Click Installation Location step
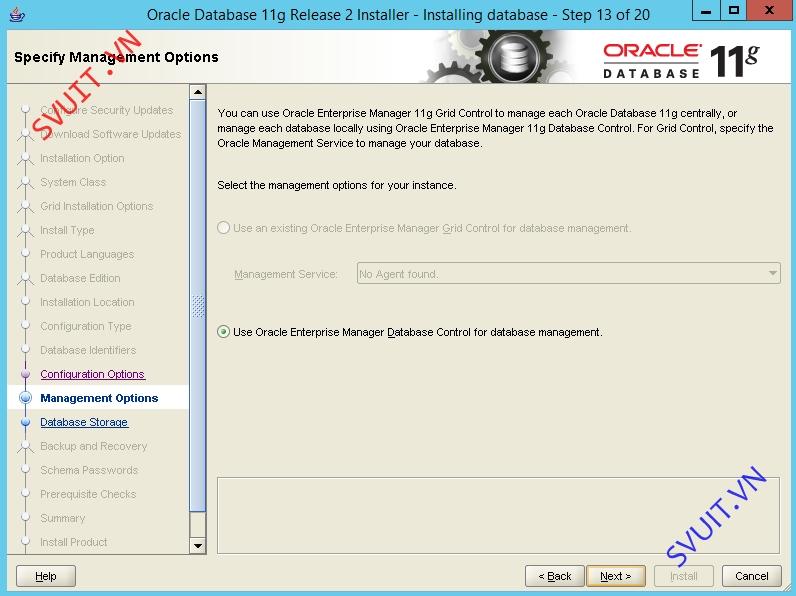This screenshot has height=596, width=796. [x=87, y=302]
